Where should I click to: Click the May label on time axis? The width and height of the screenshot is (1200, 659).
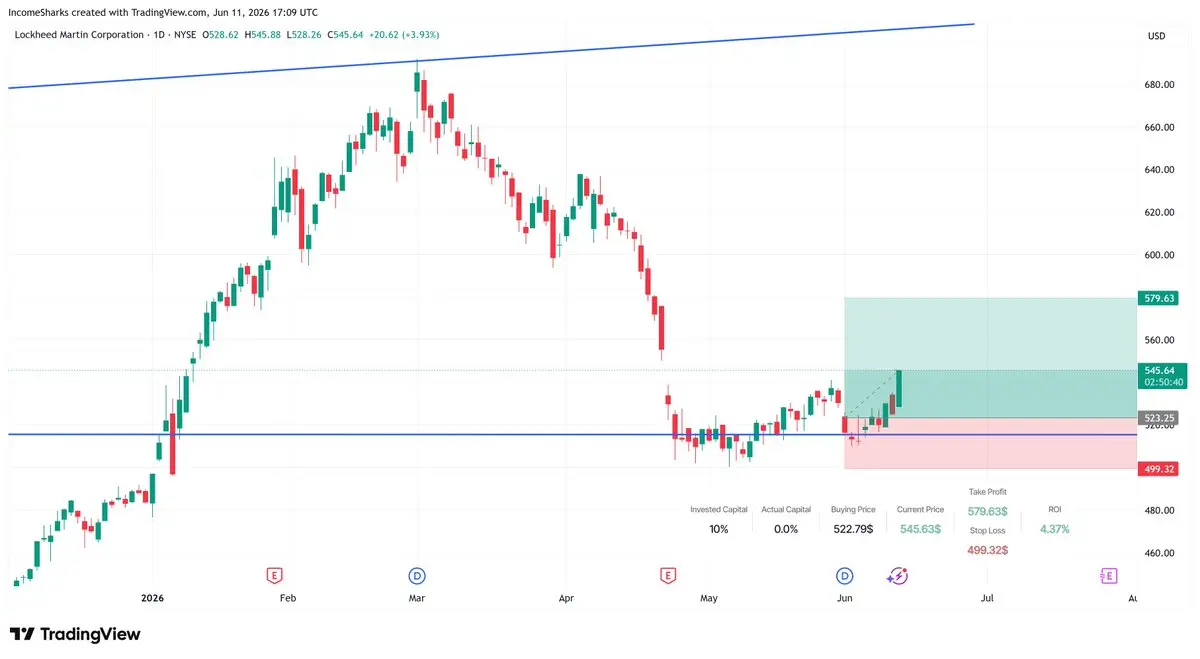[709, 598]
